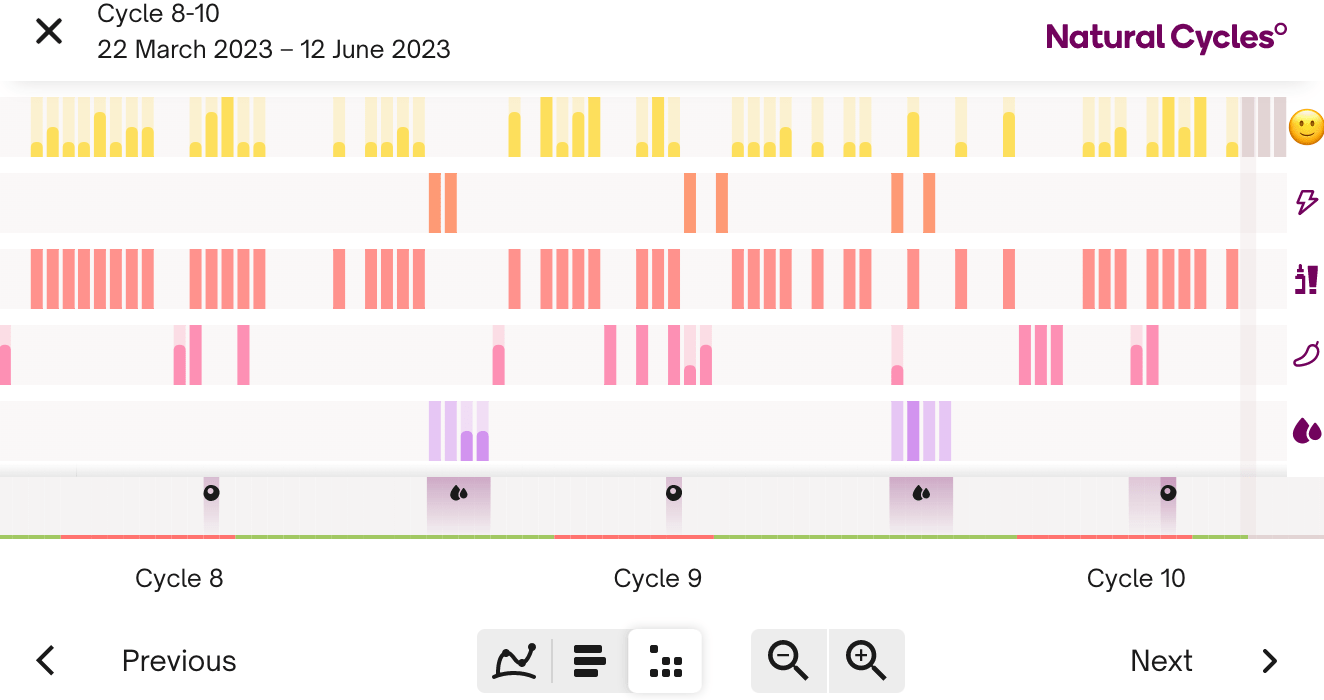Click the skin care bottle icon

coord(1306,279)
